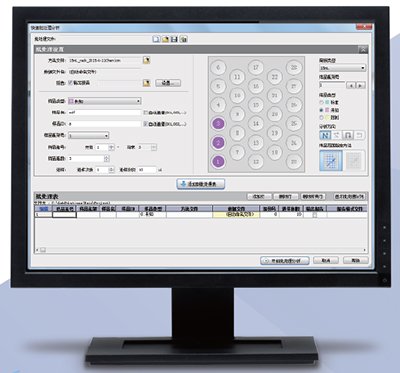Select vial position 6 on the tray

(x=218, y=68)
